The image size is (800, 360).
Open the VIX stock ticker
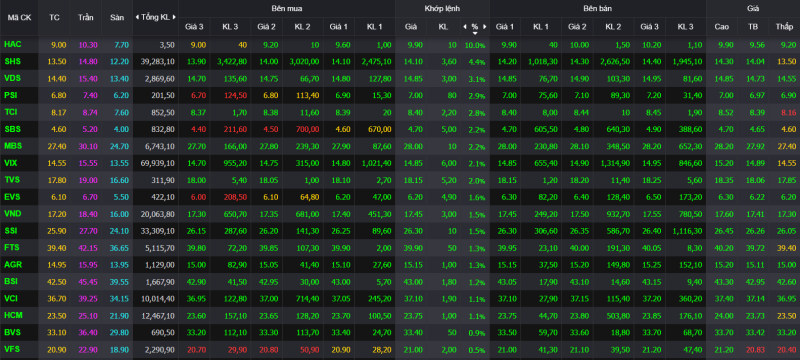point(11,163)
